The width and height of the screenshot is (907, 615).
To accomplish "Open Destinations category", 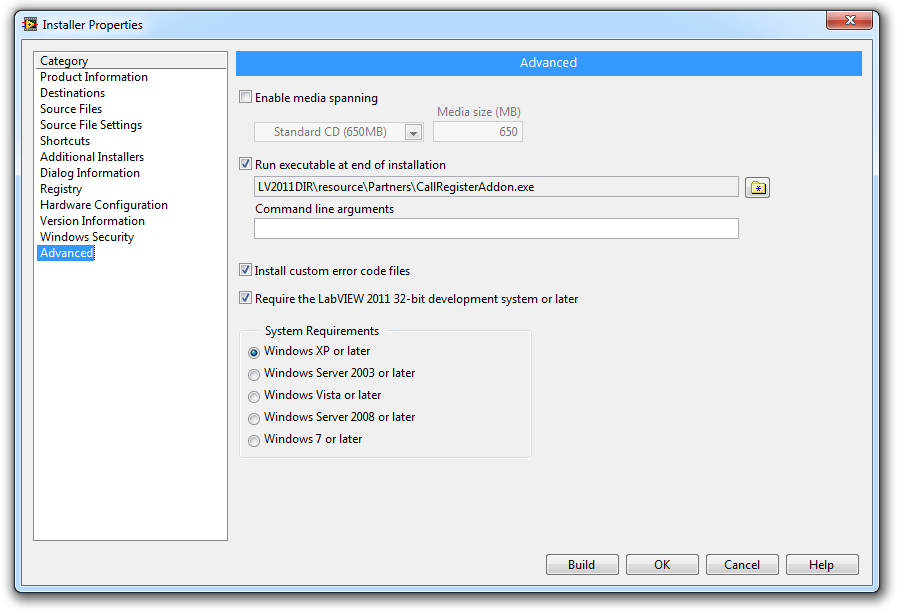I will (73, 94).
